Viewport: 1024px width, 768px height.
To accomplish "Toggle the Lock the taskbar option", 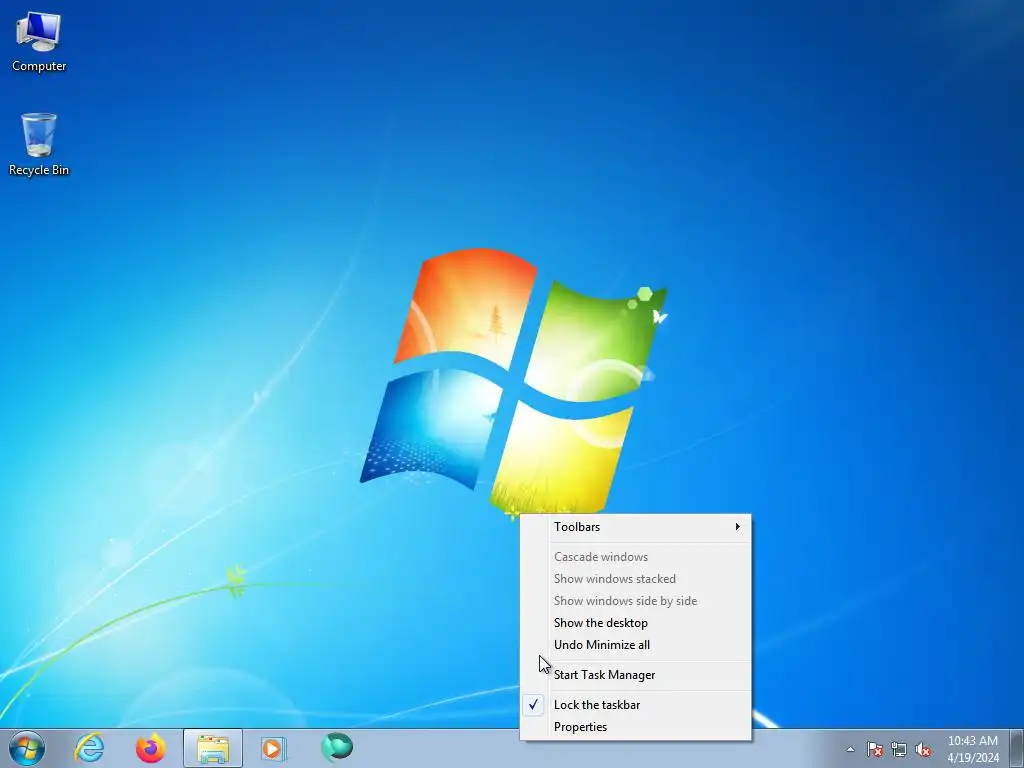I will point(635,705).
